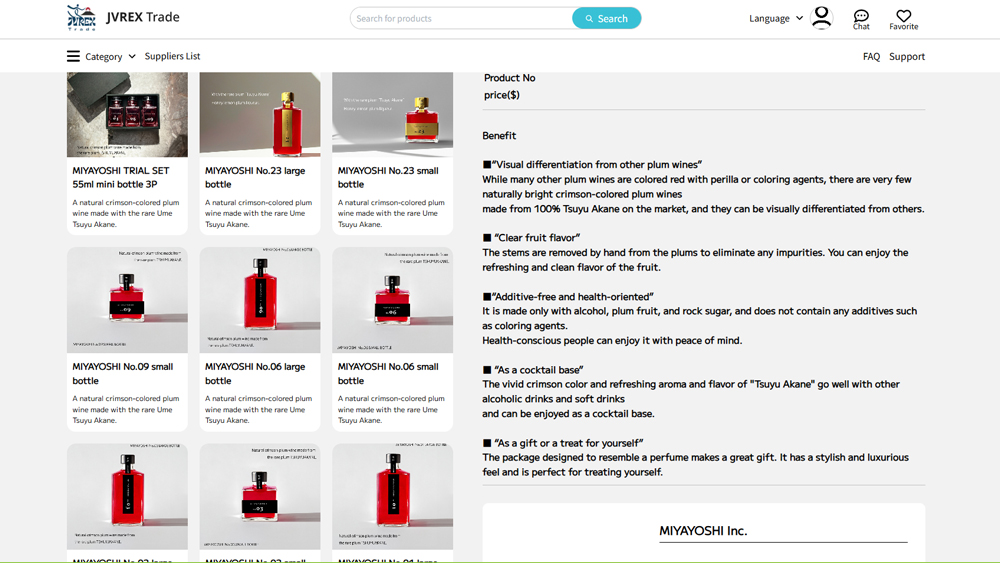Click the MIYAYOSHI Inc. supplier heading
The height and width of the screenshot is (563, 1000).
tap(703, 530)
